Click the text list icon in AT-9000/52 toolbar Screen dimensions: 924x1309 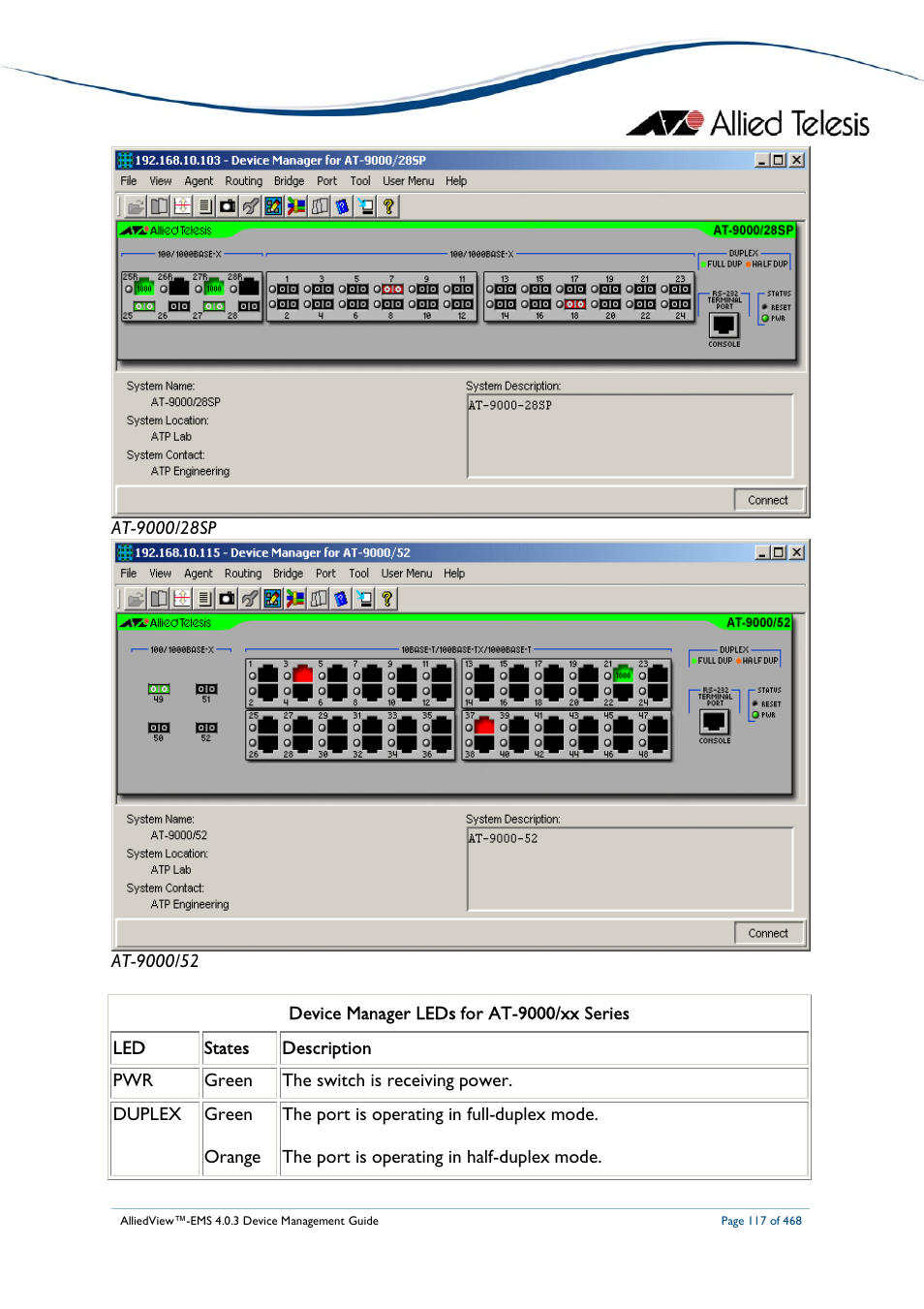pyautogui.click(x=204, y=599)
